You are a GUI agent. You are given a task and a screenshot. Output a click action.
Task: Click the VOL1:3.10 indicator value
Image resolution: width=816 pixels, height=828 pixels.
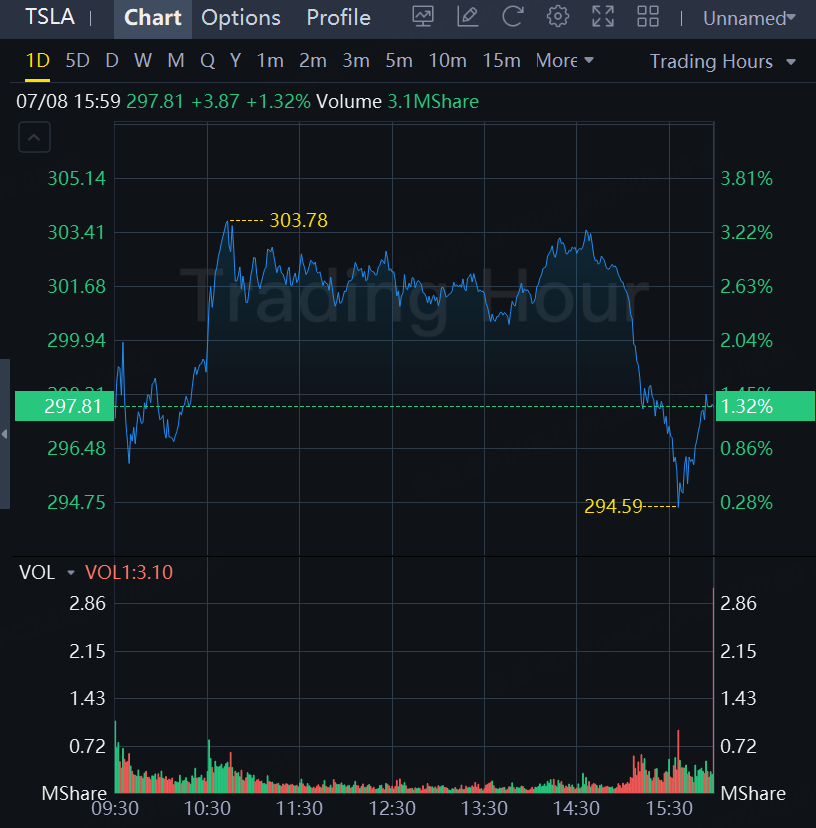(129, 572)
